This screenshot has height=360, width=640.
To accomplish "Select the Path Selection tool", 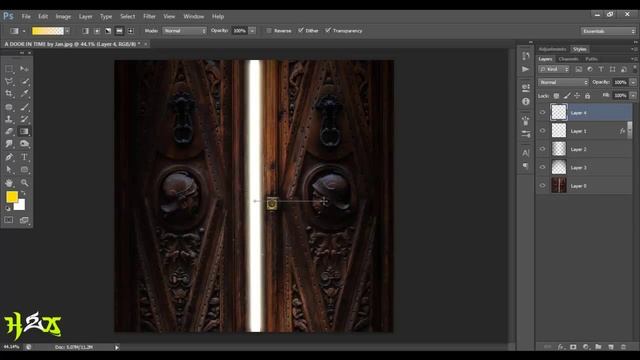I will (x=9, y=169).
